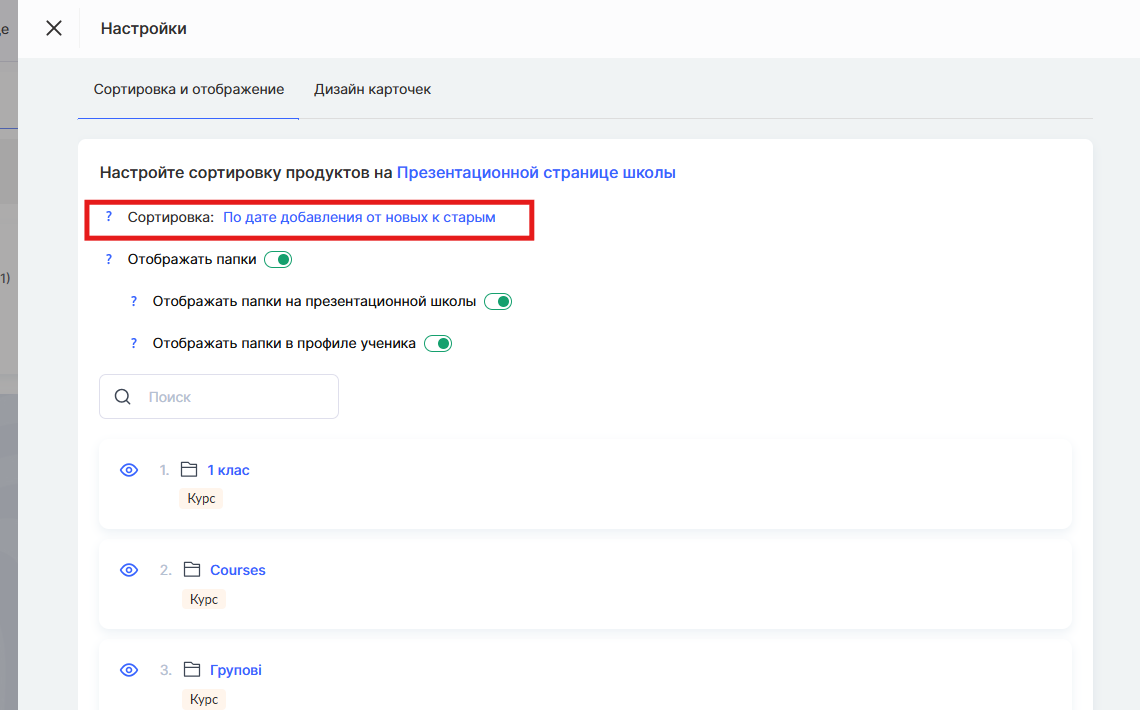Select Сортировка и отображение tab

pos(189,90)
